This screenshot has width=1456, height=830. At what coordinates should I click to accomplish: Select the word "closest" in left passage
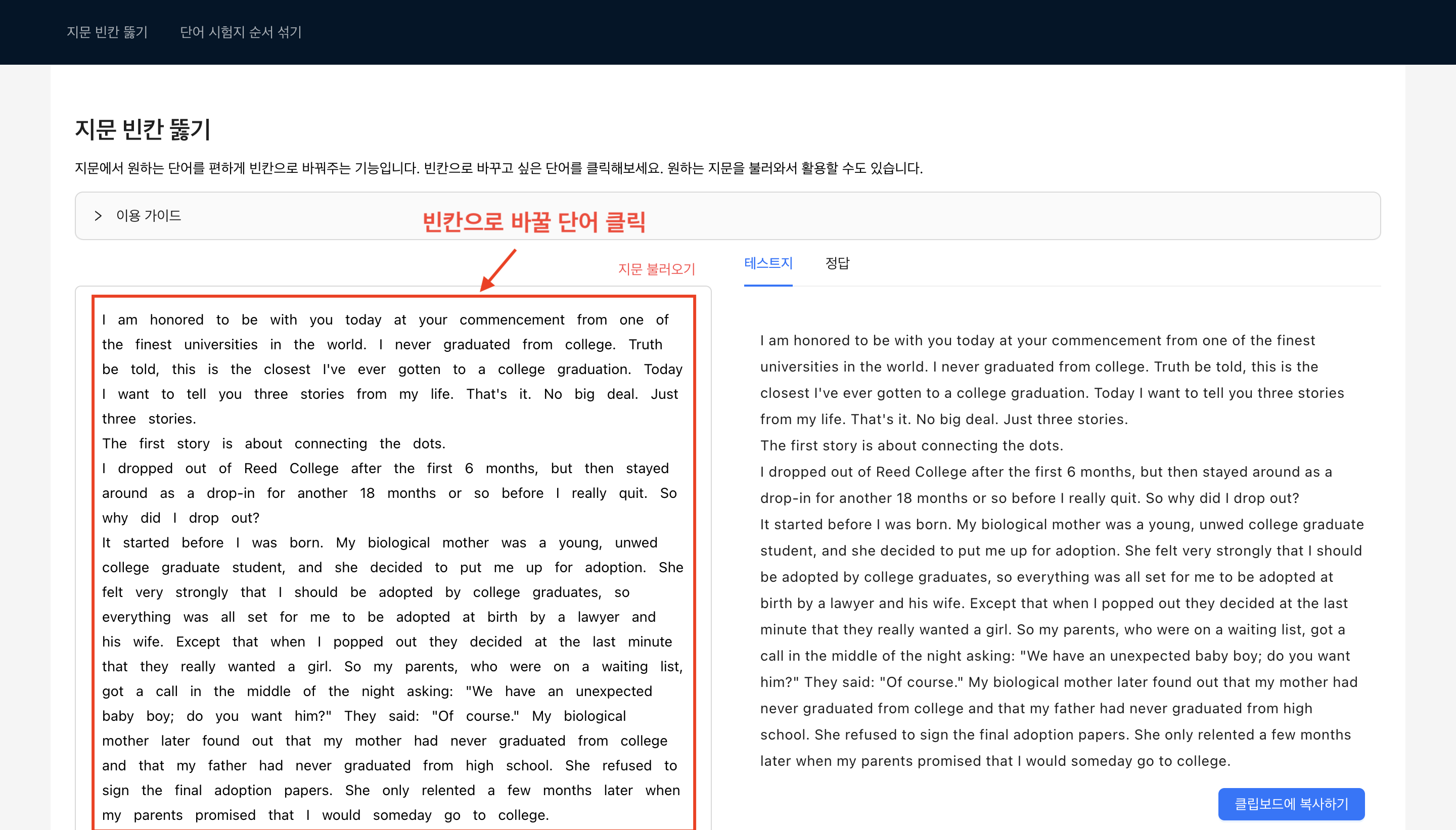287,370
